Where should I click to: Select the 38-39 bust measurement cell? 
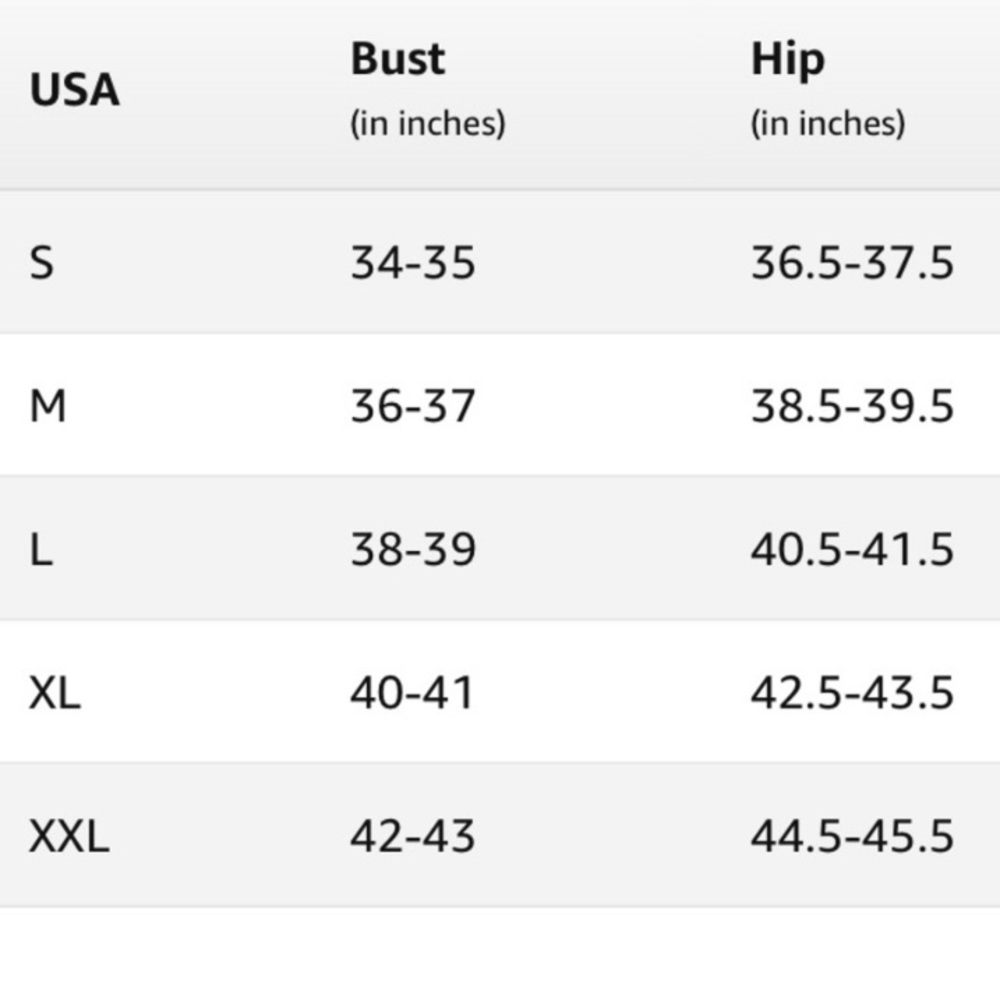pyautogui.click(x=412, y=550)
